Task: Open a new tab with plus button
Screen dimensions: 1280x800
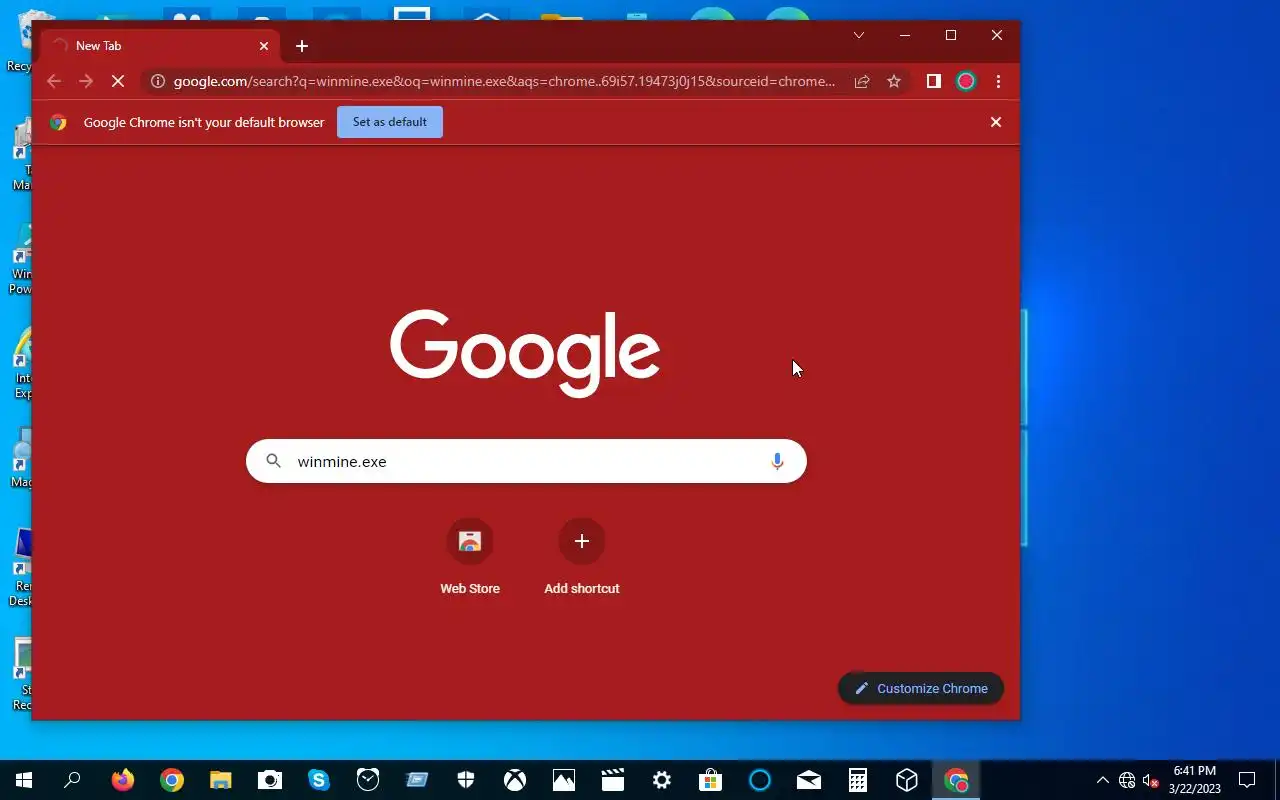Action: (x=302, y=46)
